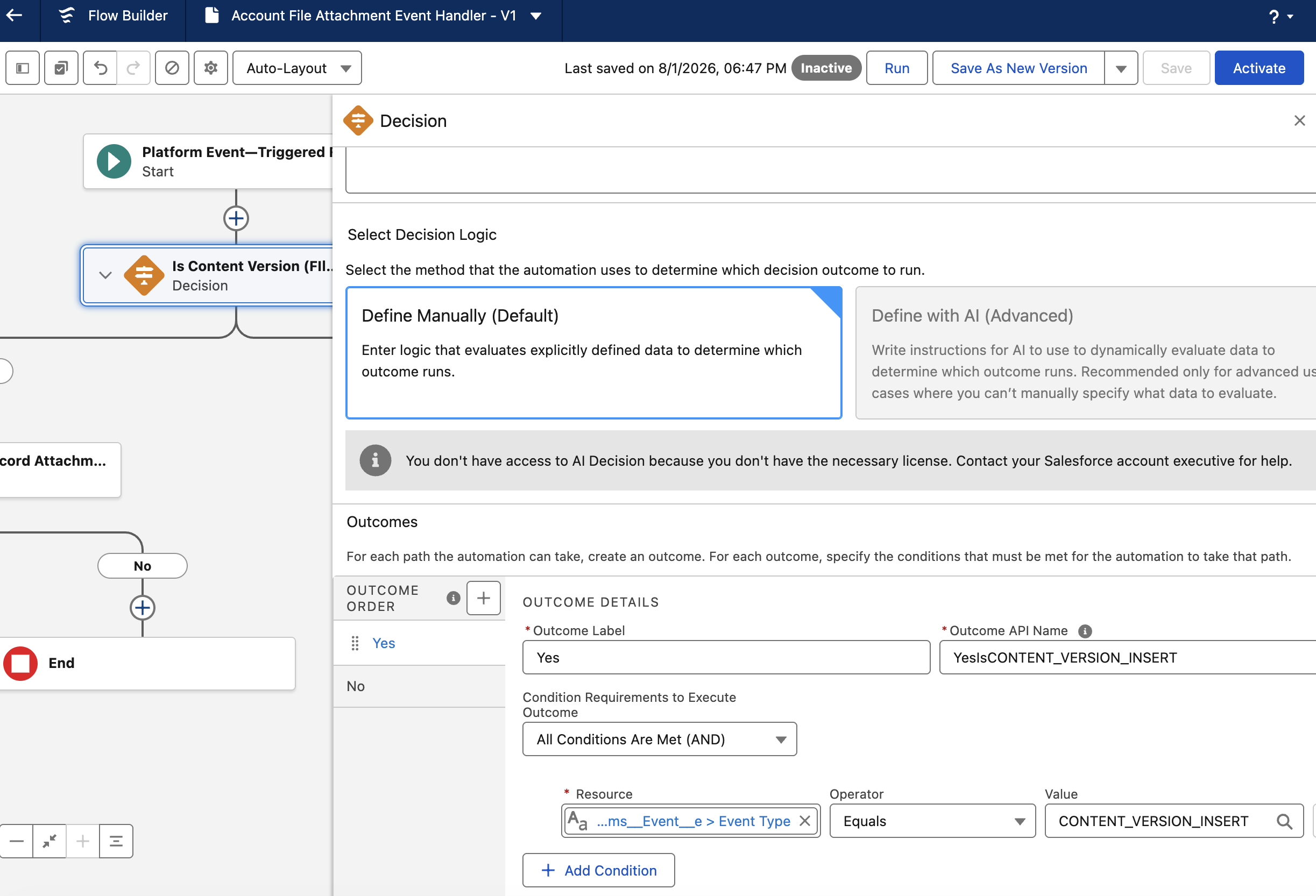Open the condition requirements dropdown
This screenshot has height=896, width=1316.
pyautogui.click(x=660, y=739)
